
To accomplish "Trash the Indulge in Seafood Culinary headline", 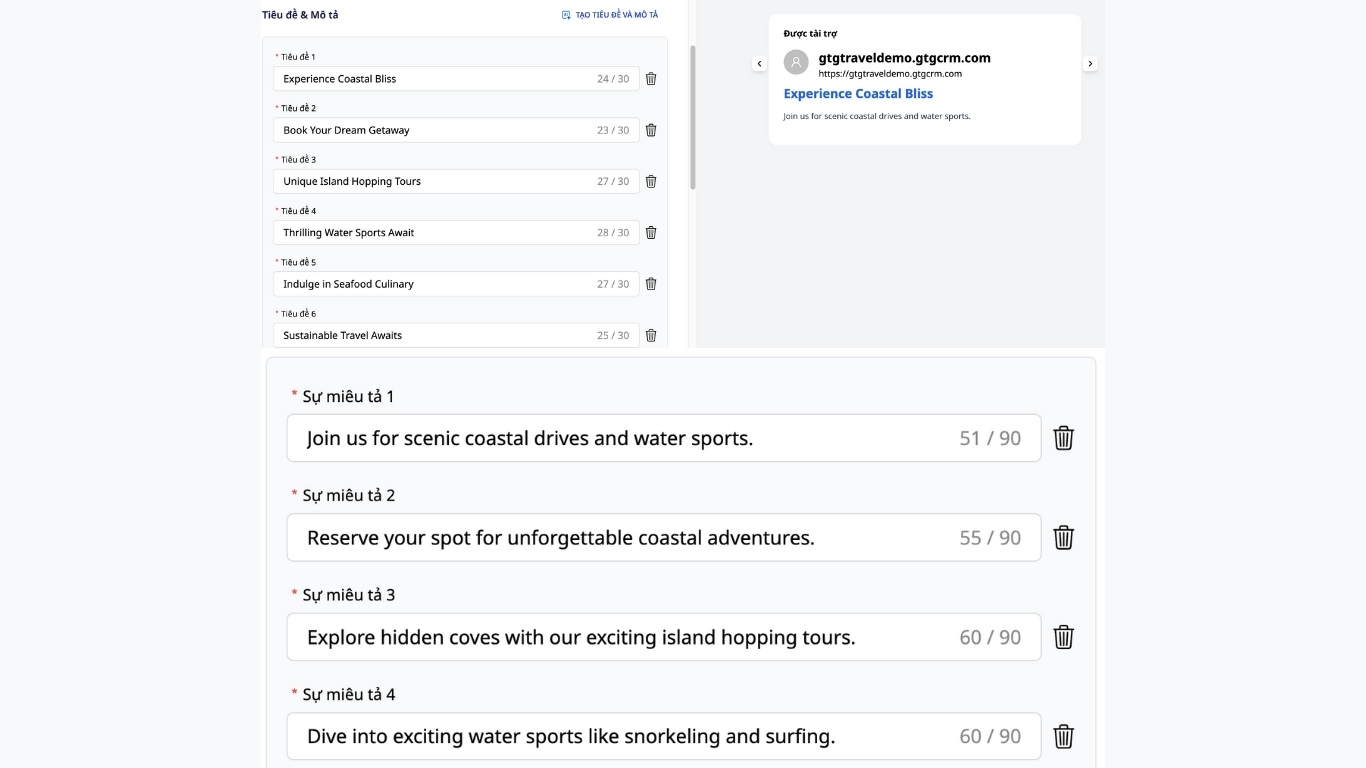I will coord(651,284).
